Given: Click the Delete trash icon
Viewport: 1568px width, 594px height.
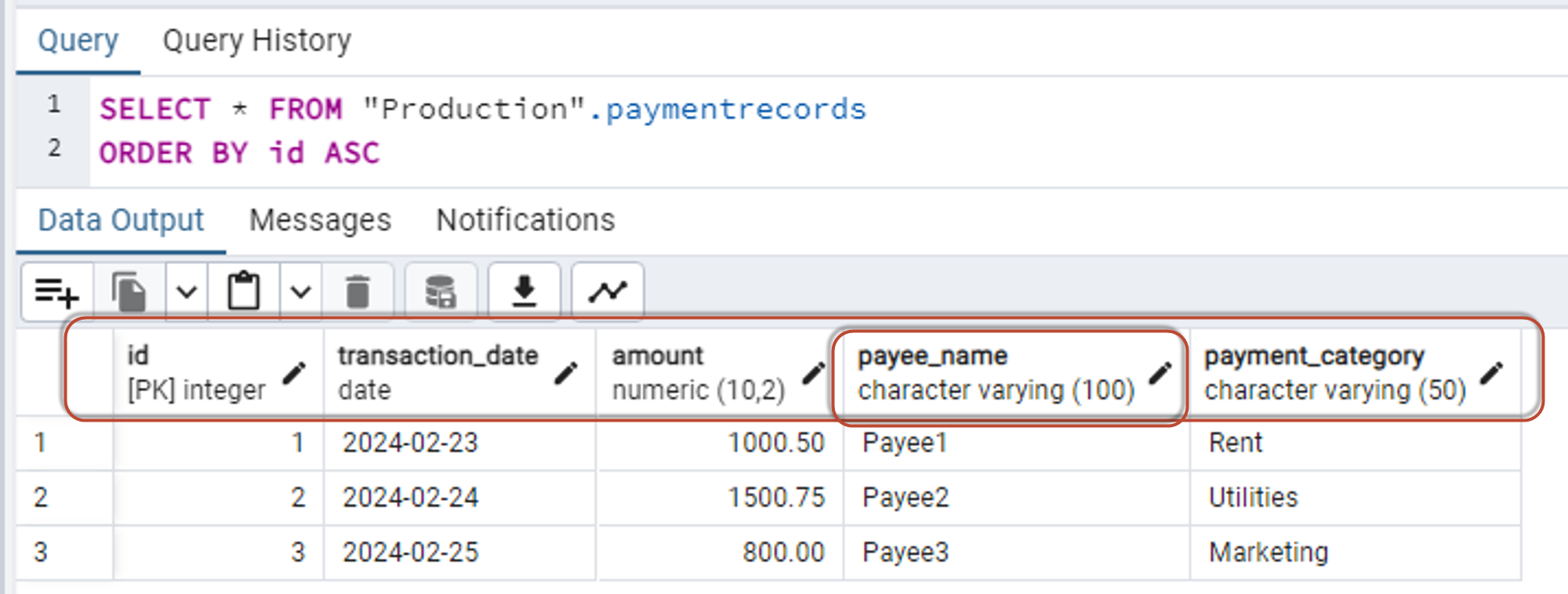Looking at the screenshot, I should coord(358,293).
